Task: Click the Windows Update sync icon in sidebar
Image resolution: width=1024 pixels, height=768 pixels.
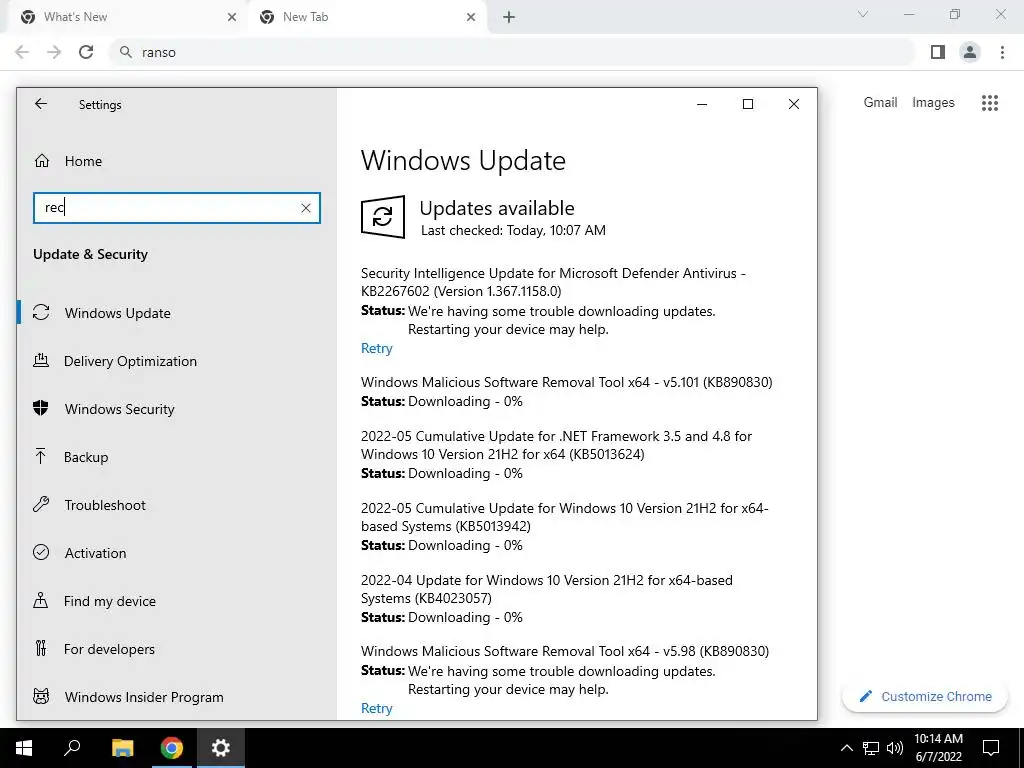Action: pyautogui.click(x=41, y=312)
